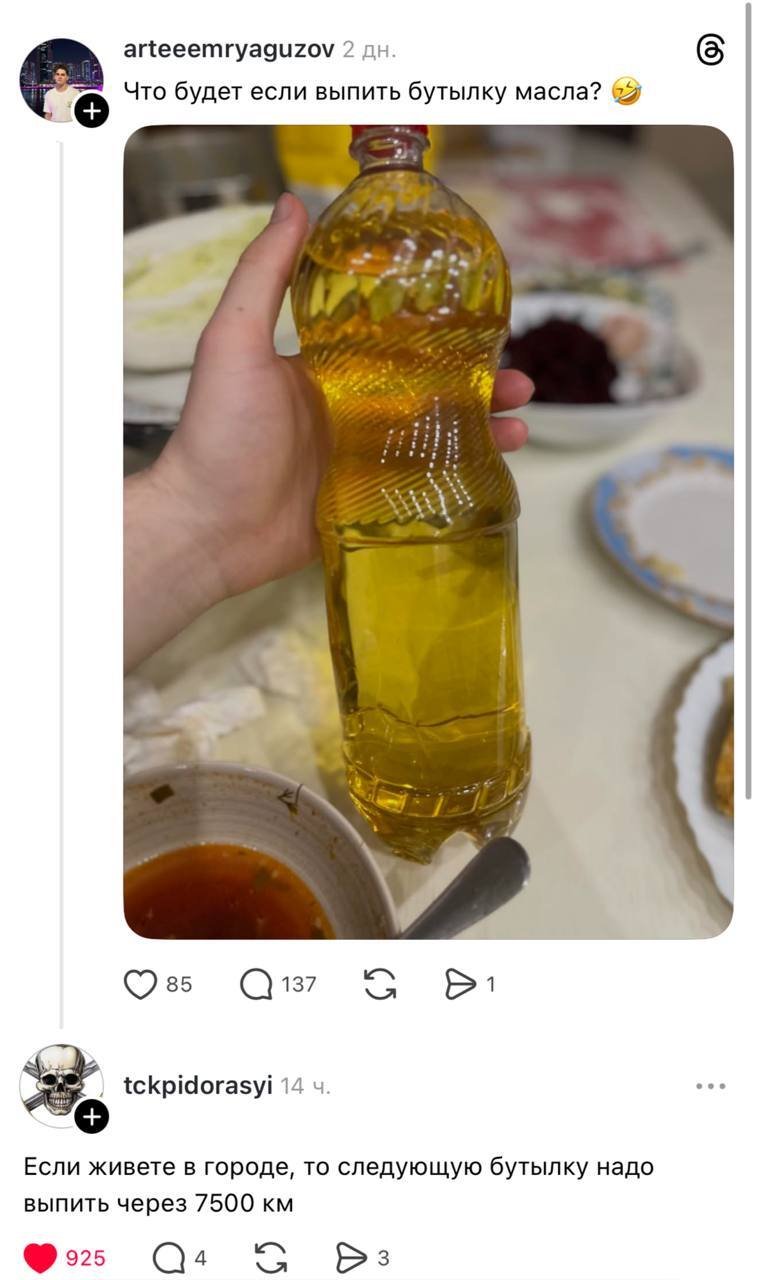Follow tckpidorasyi using avatar plus badge
Screen dimensions: 757x1280
point(91,1117)
